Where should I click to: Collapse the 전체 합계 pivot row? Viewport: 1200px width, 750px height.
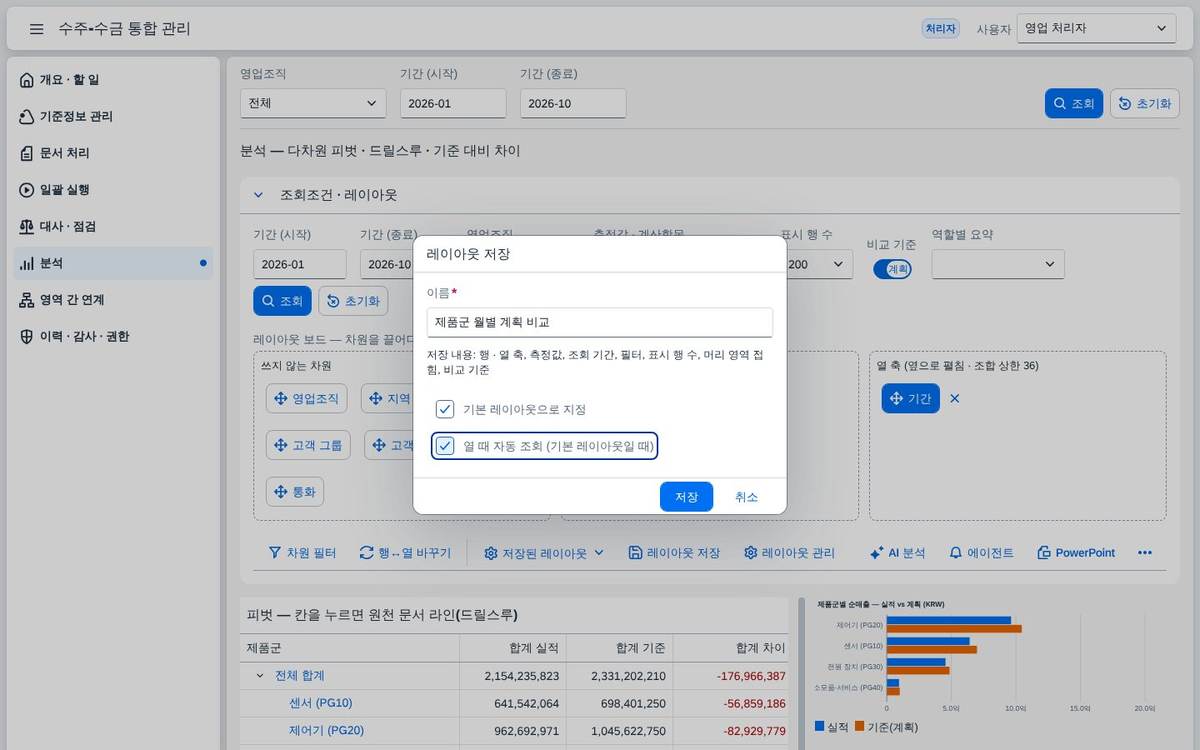point(259,676)
